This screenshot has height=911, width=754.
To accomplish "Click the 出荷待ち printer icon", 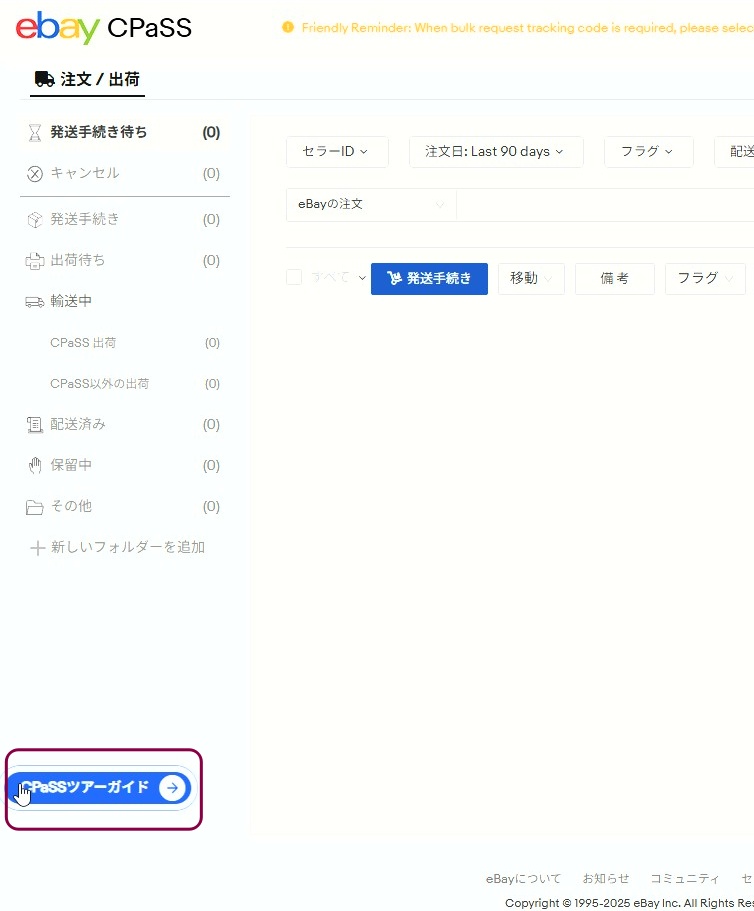I will click(x=35, y=261).
